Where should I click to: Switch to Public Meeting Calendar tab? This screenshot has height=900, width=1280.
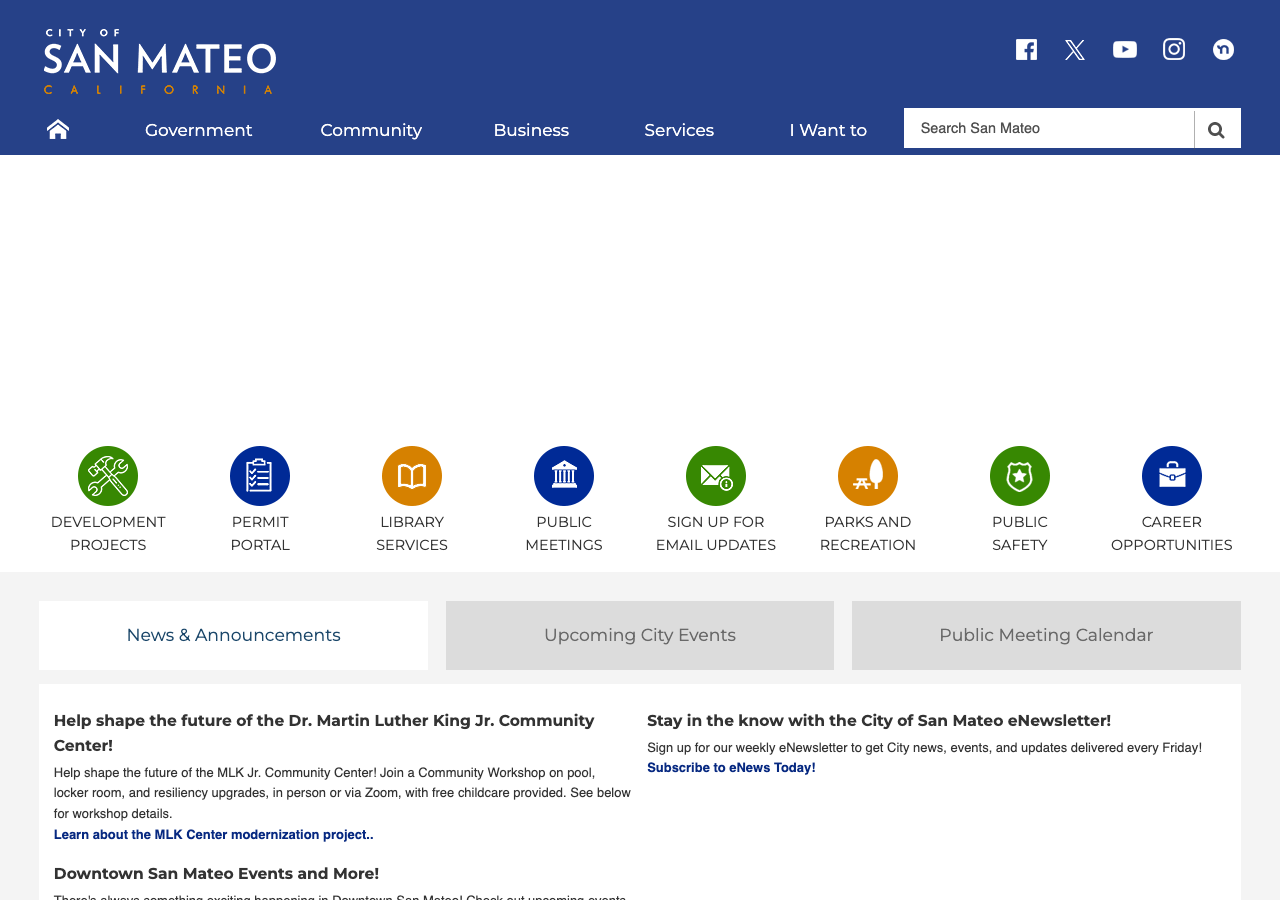(x=1046, y=635)
